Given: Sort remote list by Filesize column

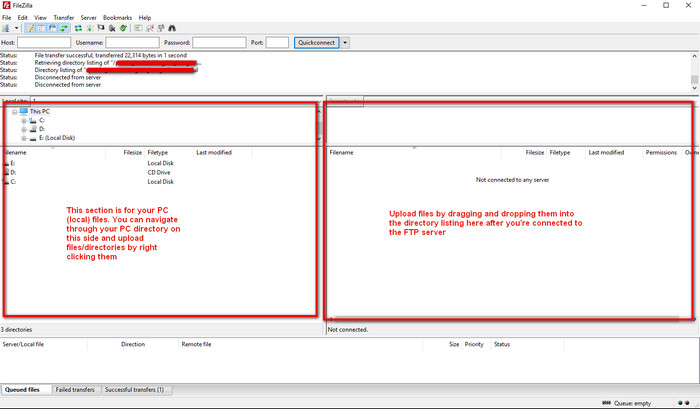Looking at the screenshot, I should coord(524,152).
